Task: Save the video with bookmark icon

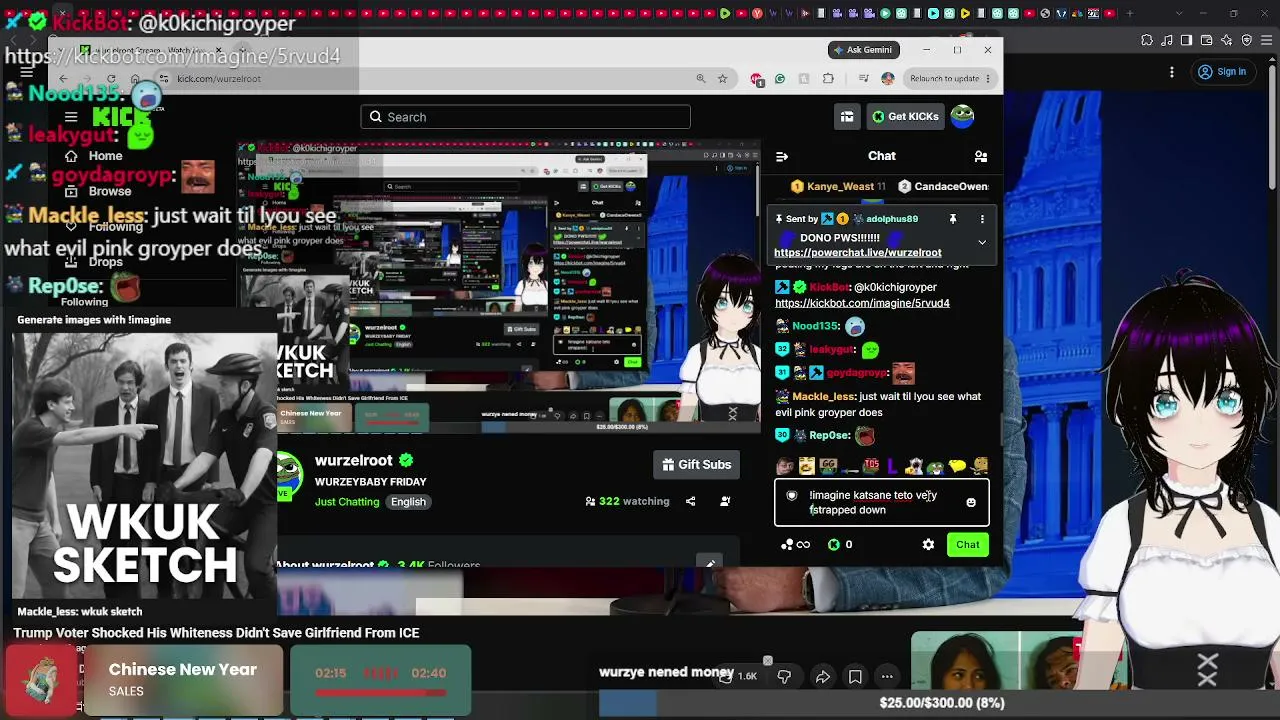Action: pos(855,677)
